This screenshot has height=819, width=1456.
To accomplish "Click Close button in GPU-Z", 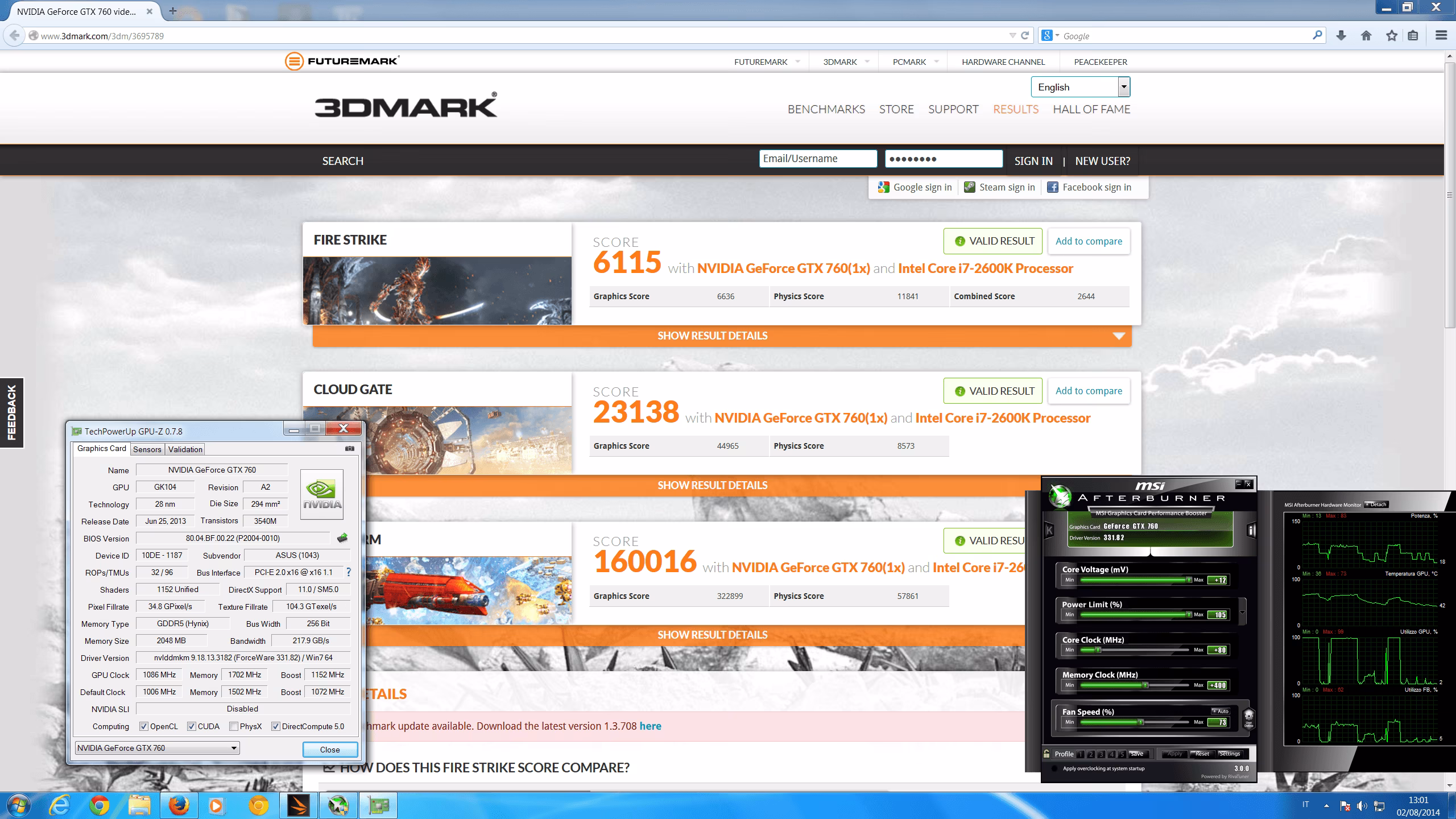I will click(x=330, y=750).
